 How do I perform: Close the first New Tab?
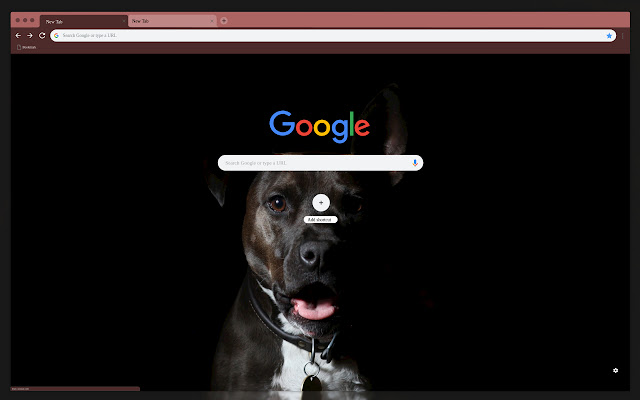tap(124, 21)
